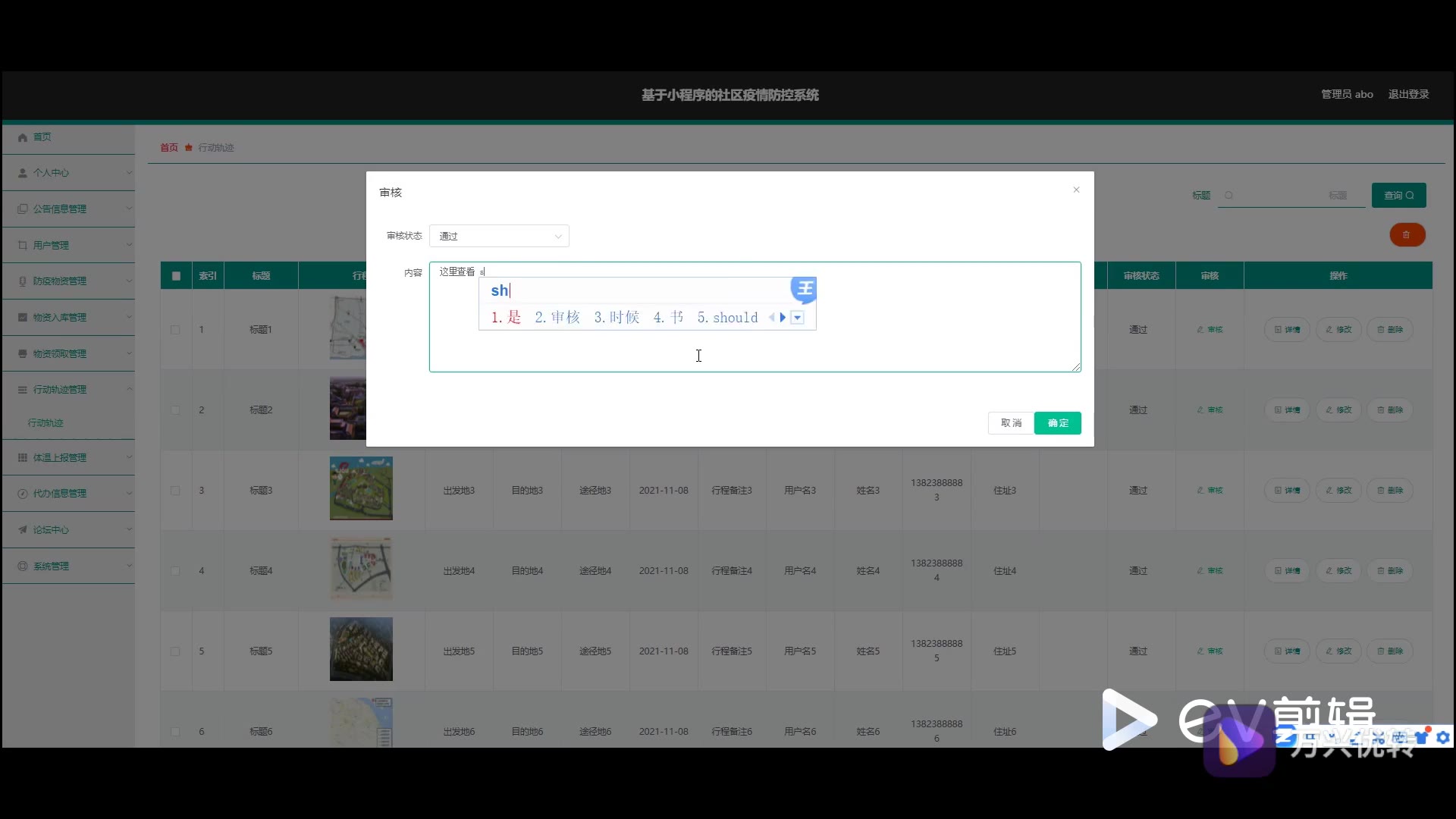This screenshot has height=819, width=1456.
Task: Click 删除 button in row 标题3
Action: coord(1390,491)
